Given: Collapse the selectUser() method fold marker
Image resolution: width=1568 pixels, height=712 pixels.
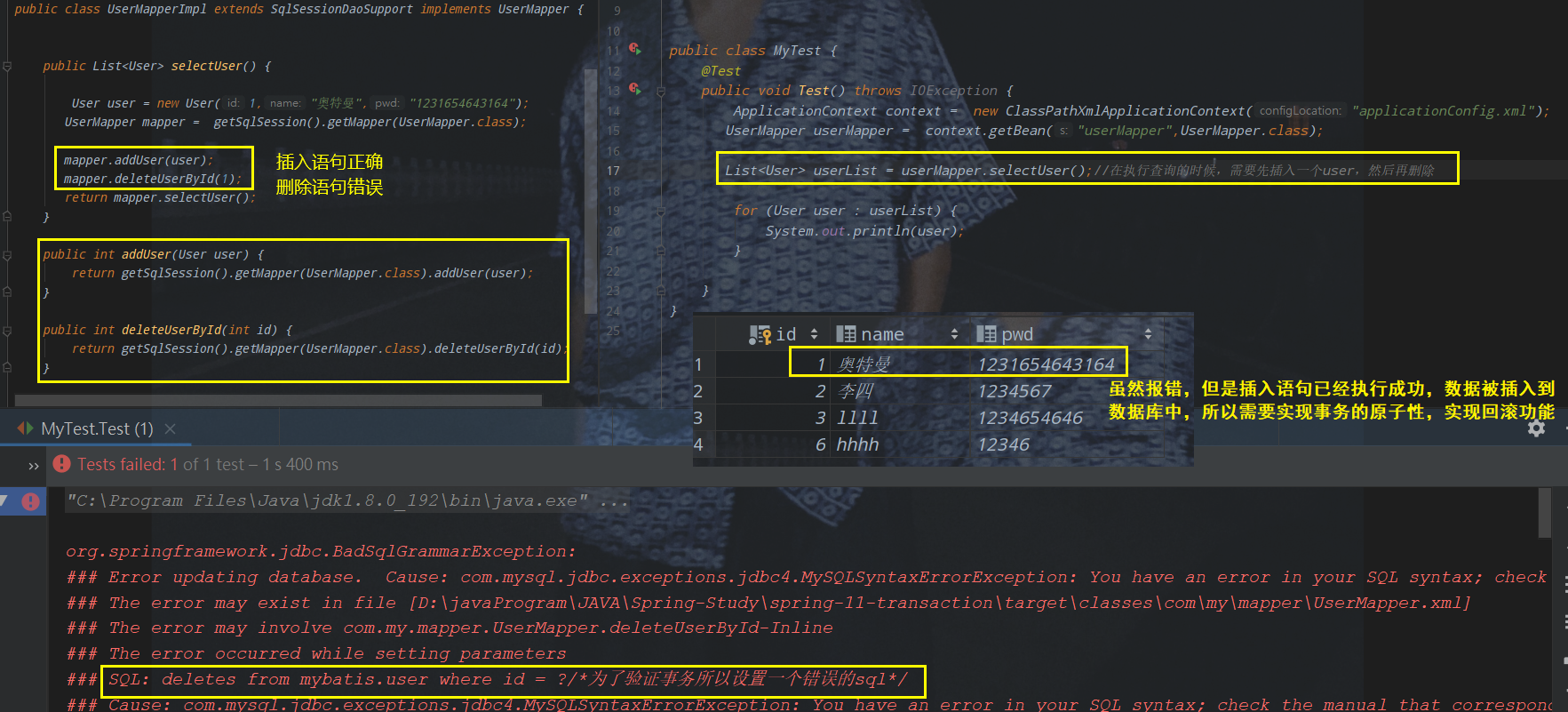Looking at the screenshot, I should tap(7, 67).
